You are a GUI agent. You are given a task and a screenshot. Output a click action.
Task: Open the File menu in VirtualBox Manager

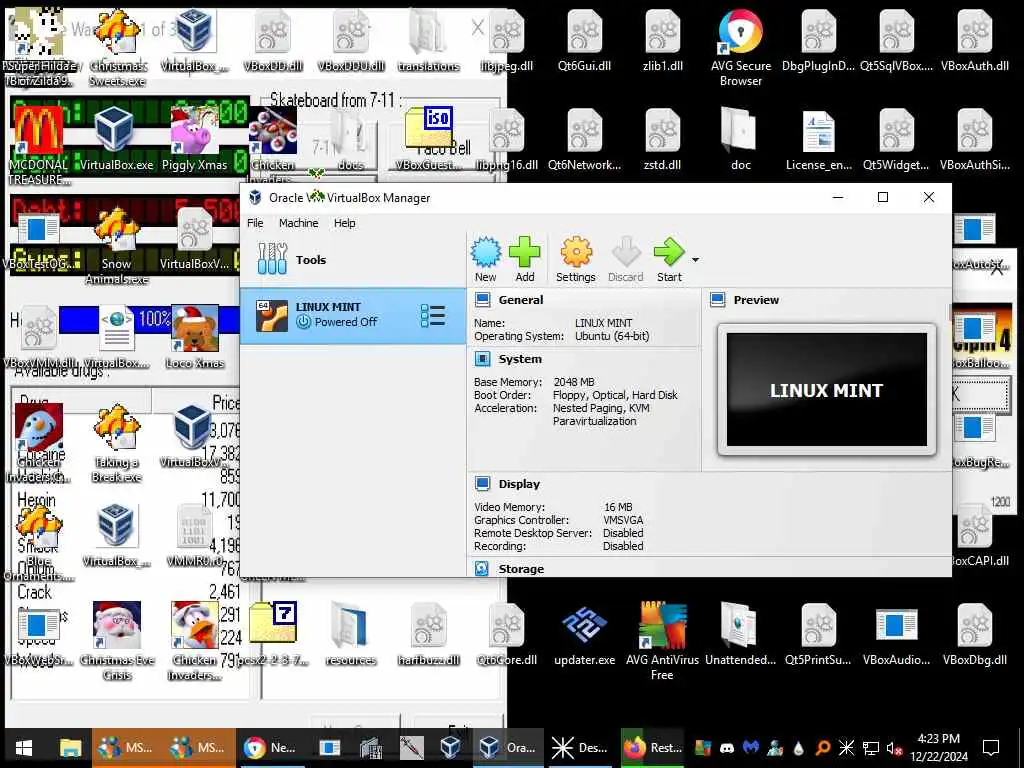point(255,223)
